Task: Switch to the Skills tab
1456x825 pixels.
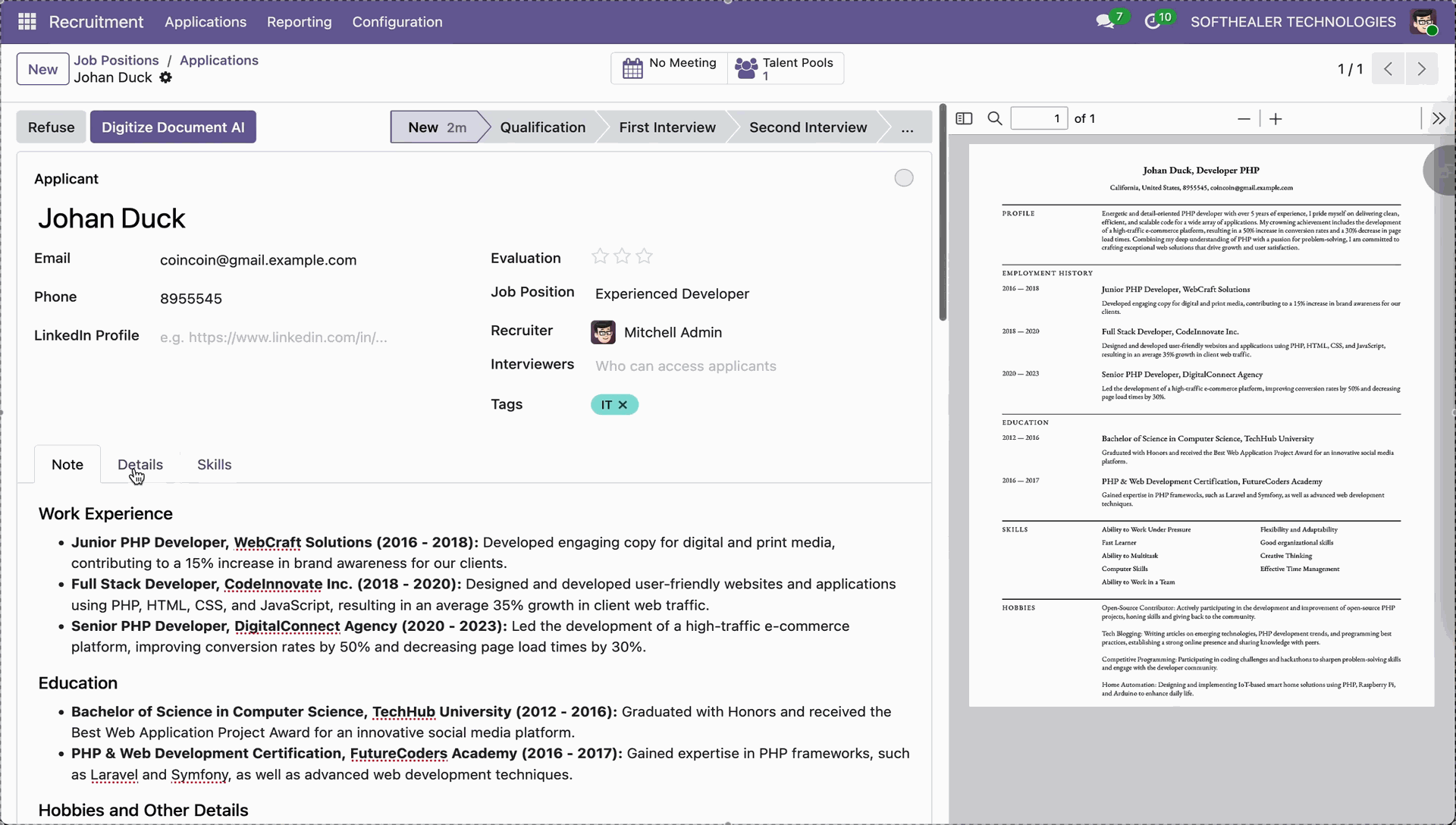Action: [214, 465]
